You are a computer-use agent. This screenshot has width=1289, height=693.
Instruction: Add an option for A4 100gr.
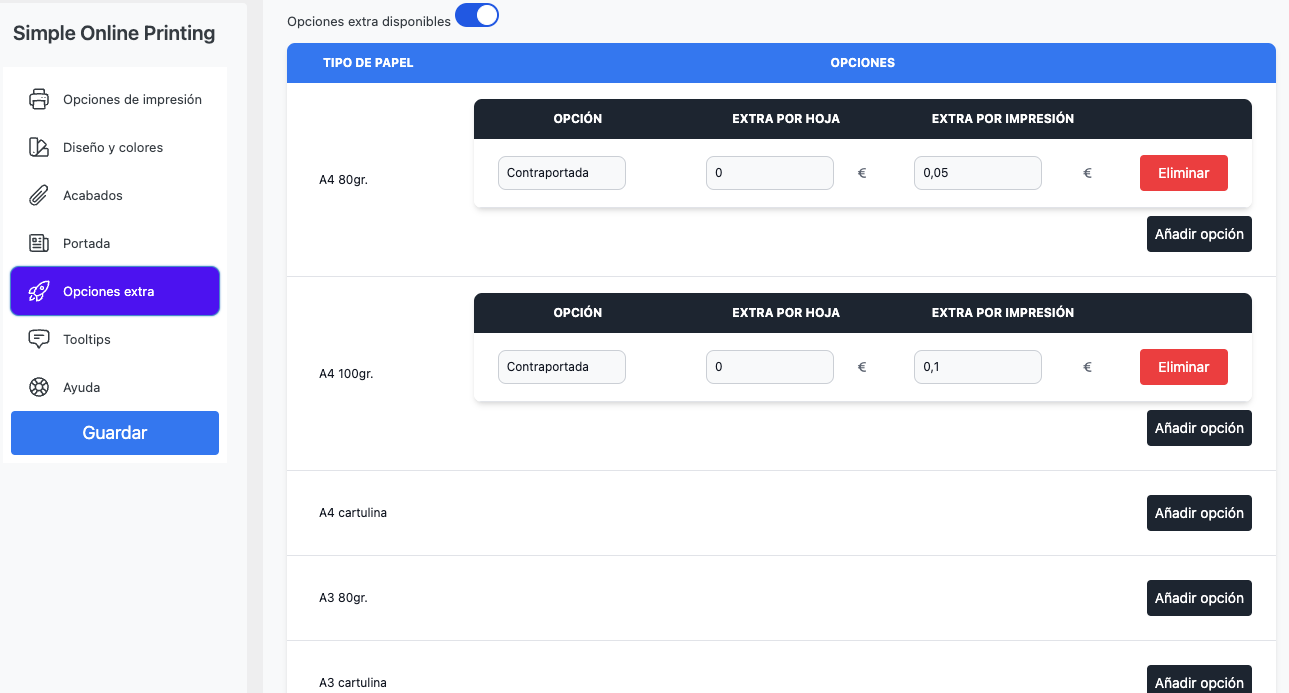point(1199,428)
